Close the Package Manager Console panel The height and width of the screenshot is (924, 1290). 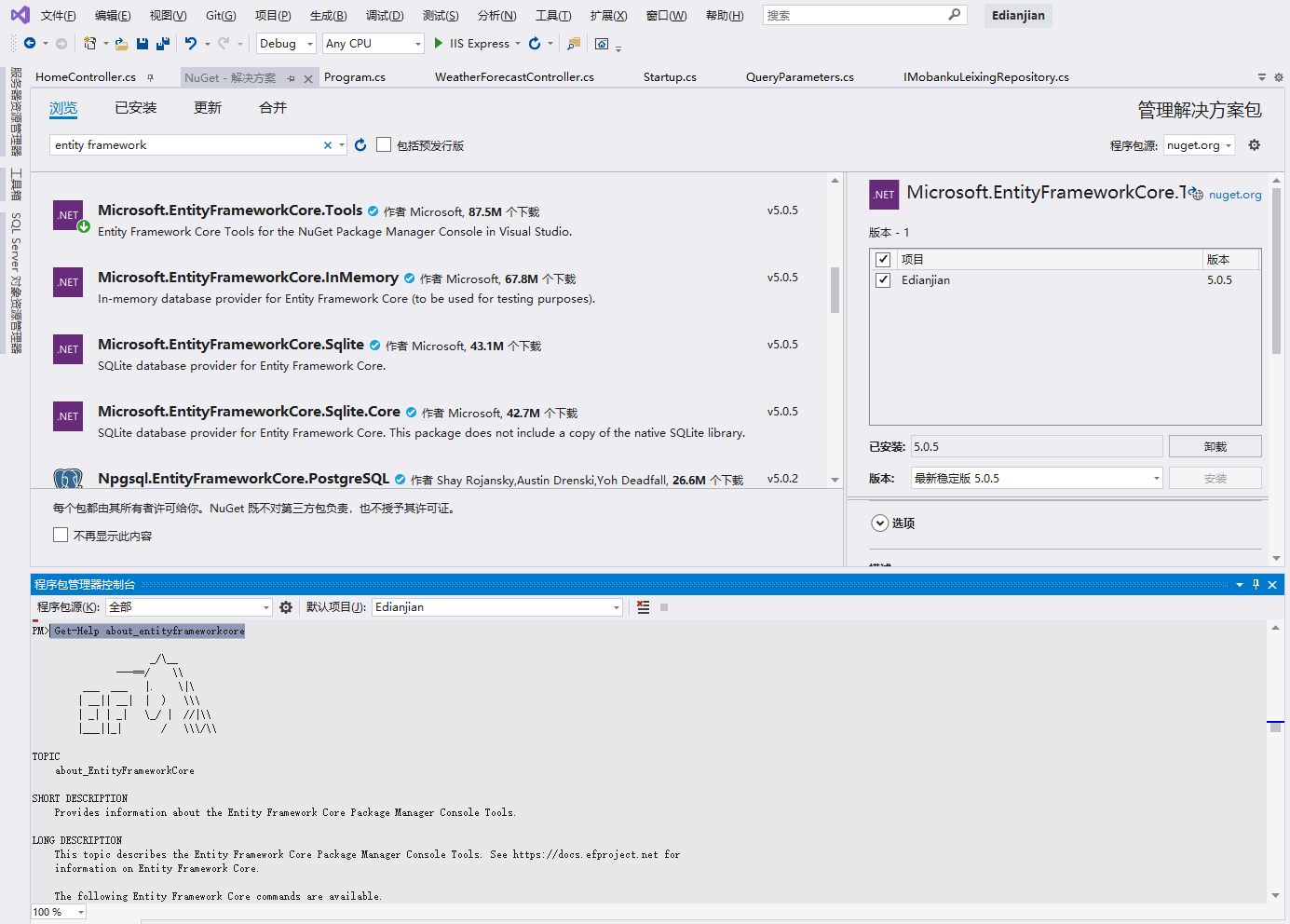point(1272,584)
